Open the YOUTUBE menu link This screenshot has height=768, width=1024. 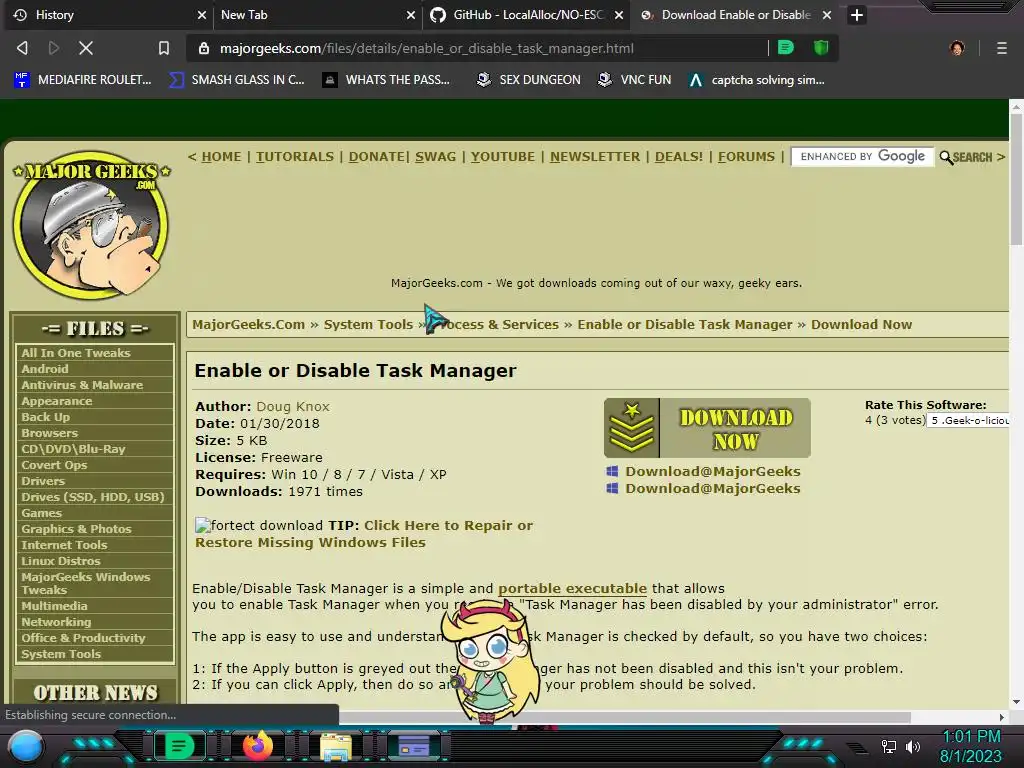point(503,157)
